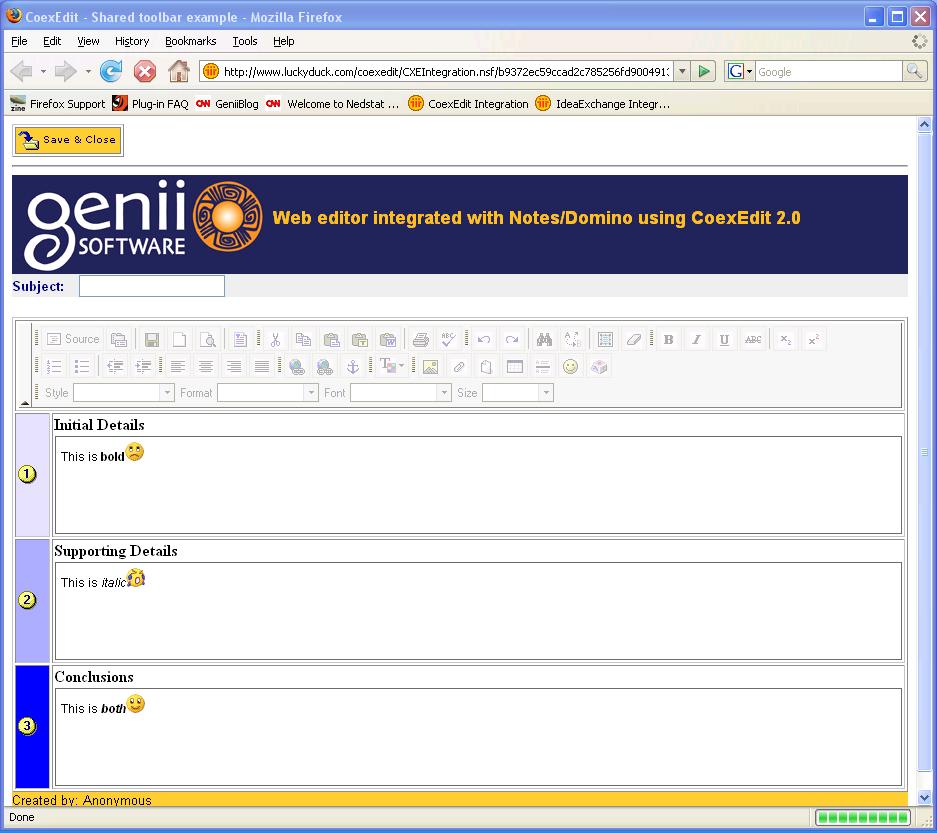Viewport: 937px width, 833px height.
Task: Click the Subject input field
Action: coord(152,287)
